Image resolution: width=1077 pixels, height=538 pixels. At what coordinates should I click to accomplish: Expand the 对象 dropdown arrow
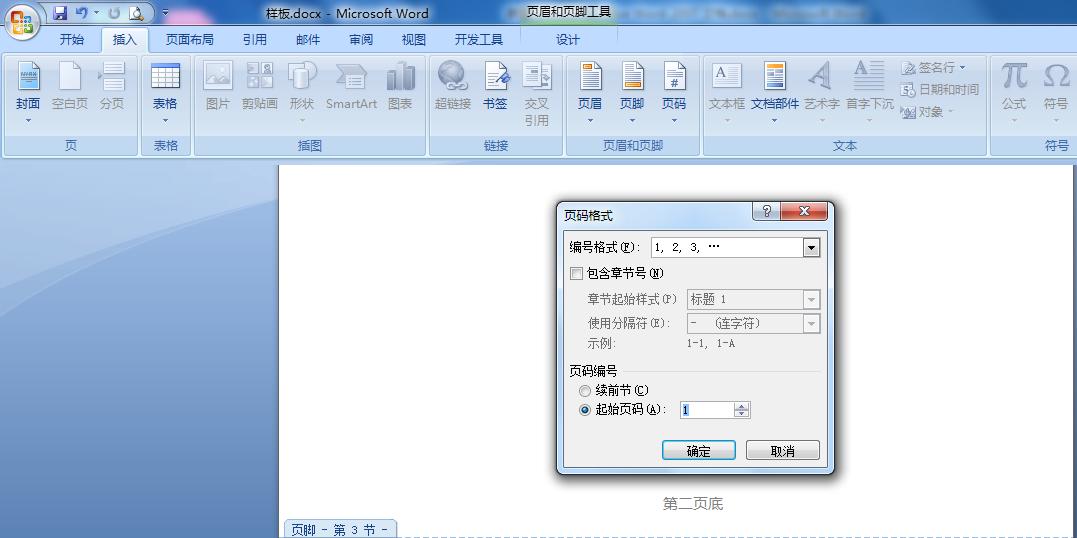951,111
